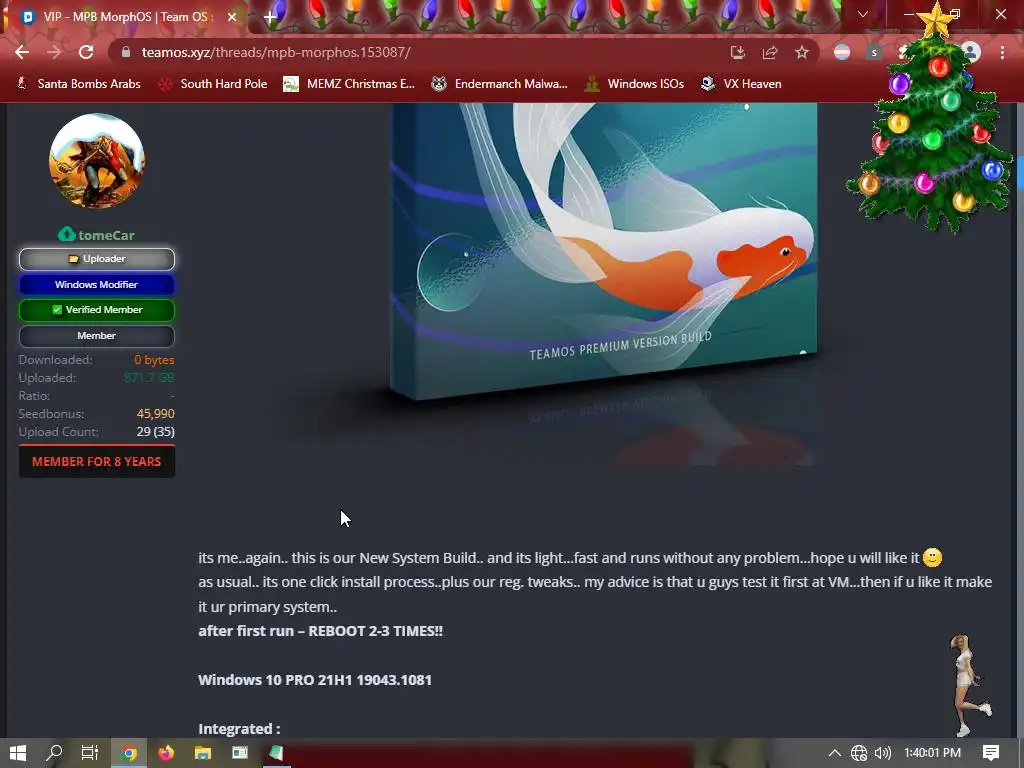
Task: Open the tab search chevron
Action: (863, 14)
